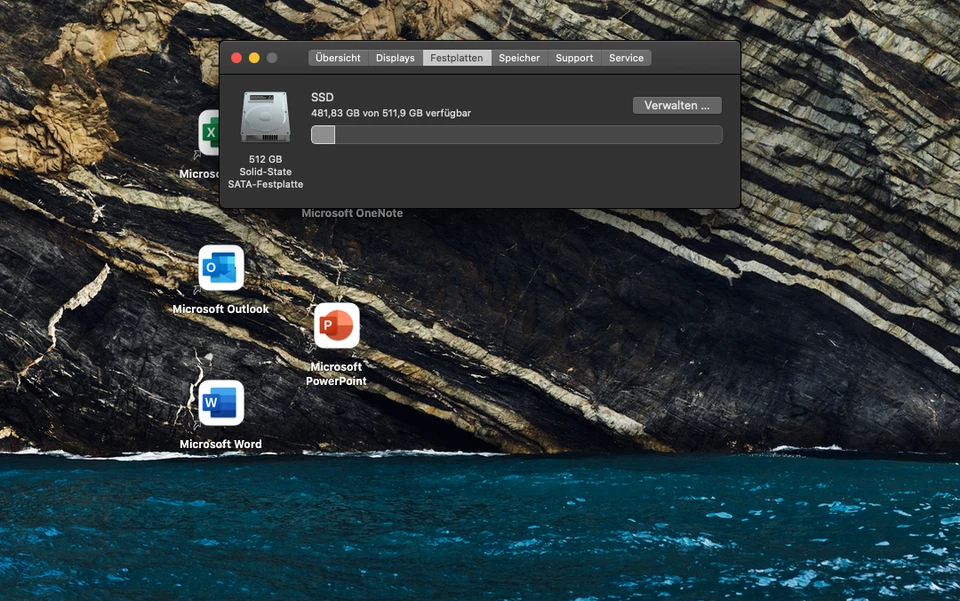Open the Microsoft Outlook desktop icon

221,268
